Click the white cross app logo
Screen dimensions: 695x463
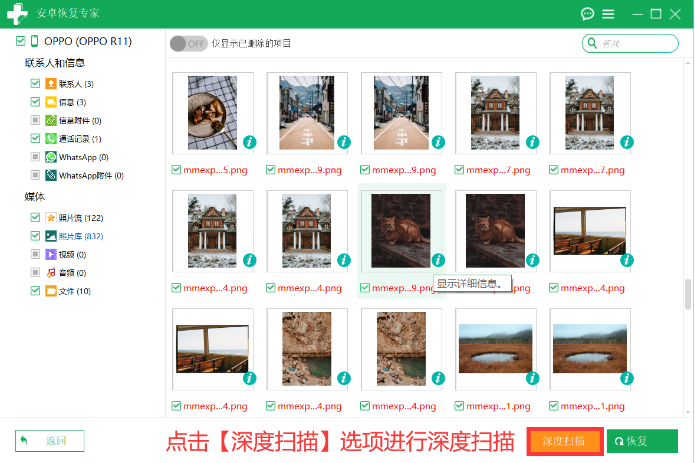pyautogui.click(x=17, y=14)
